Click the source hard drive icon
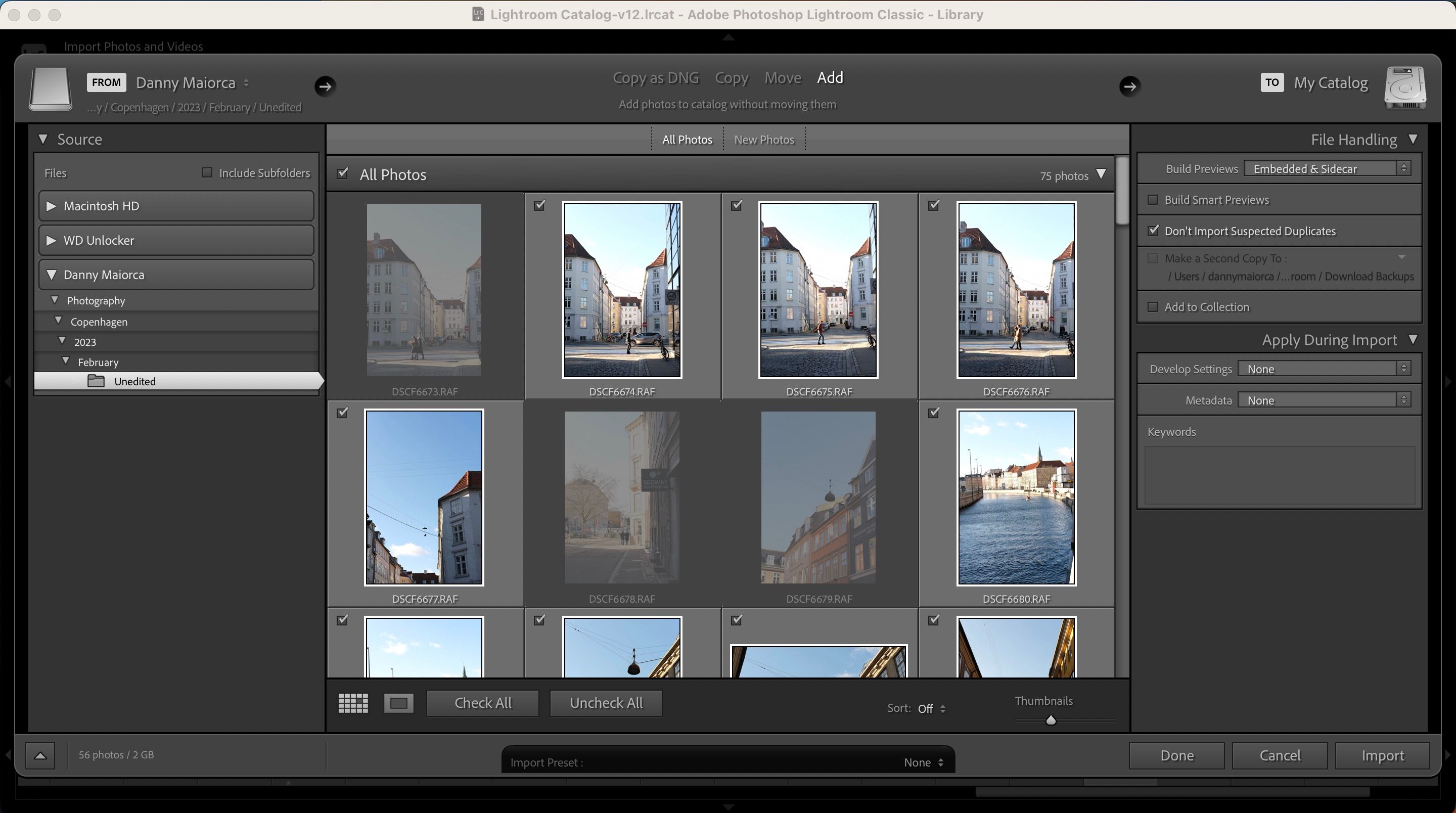Image resolution: width=1456 pixels, height=813 pixels. 50,89
